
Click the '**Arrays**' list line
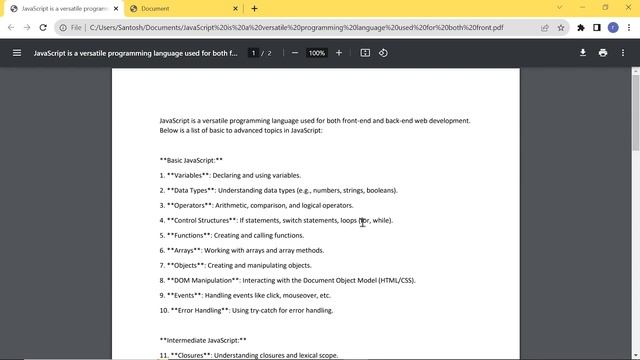[x=242, y=251]
